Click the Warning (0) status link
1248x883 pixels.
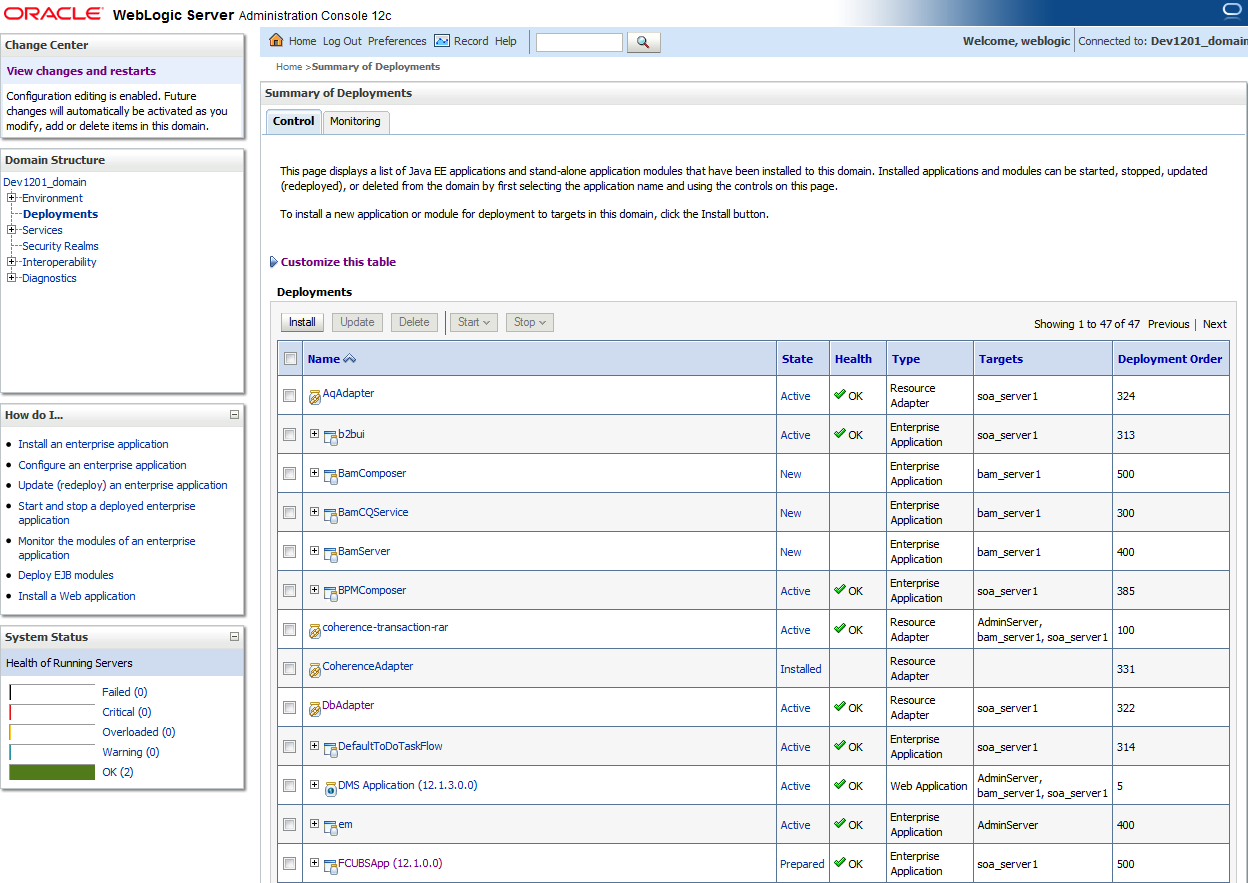point(130,752)
